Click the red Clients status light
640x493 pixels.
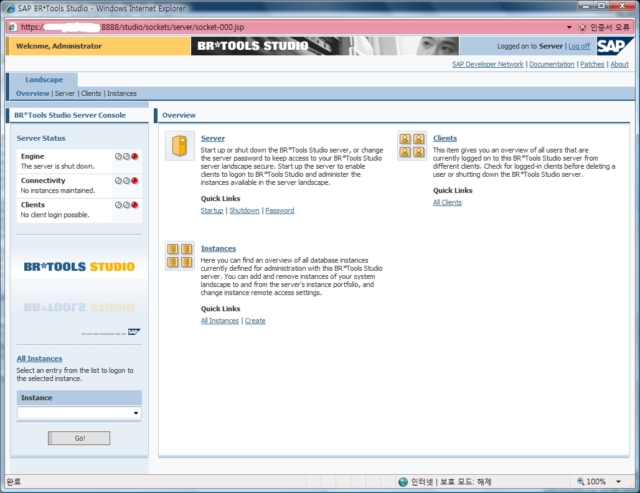(135, 205)
